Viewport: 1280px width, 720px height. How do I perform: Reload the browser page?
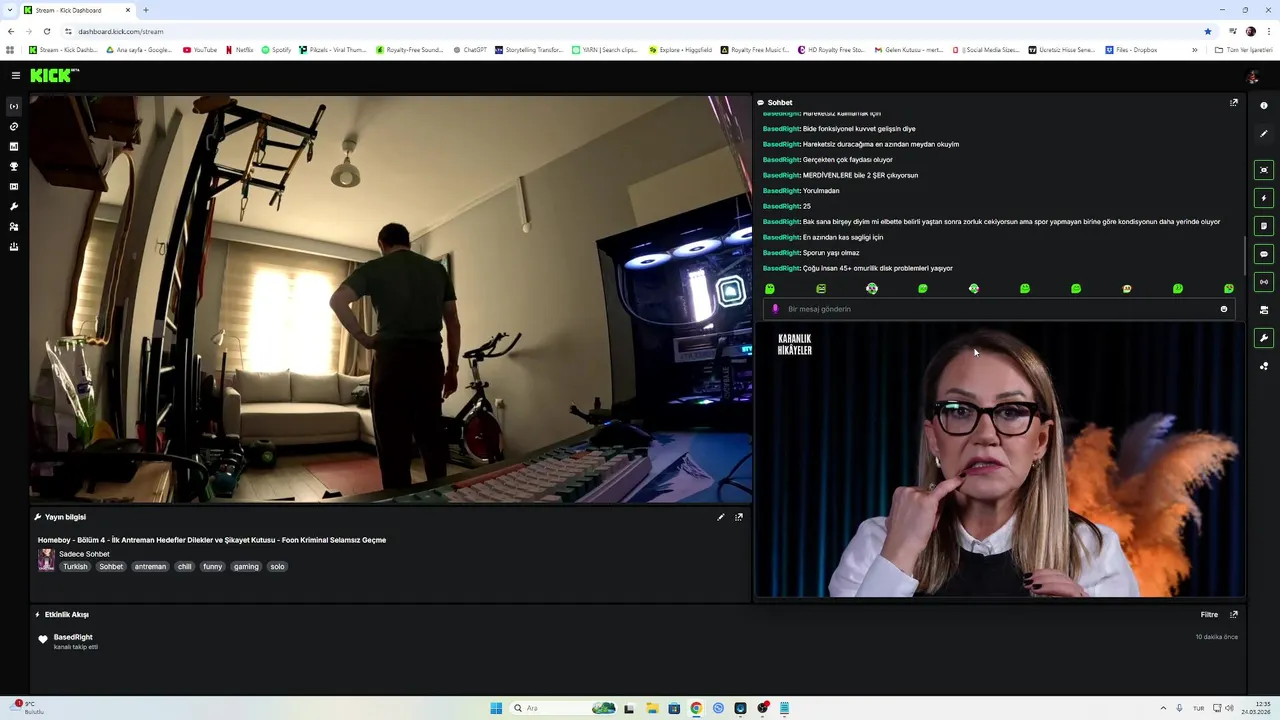pyautogui.click(x=46, y=31)
